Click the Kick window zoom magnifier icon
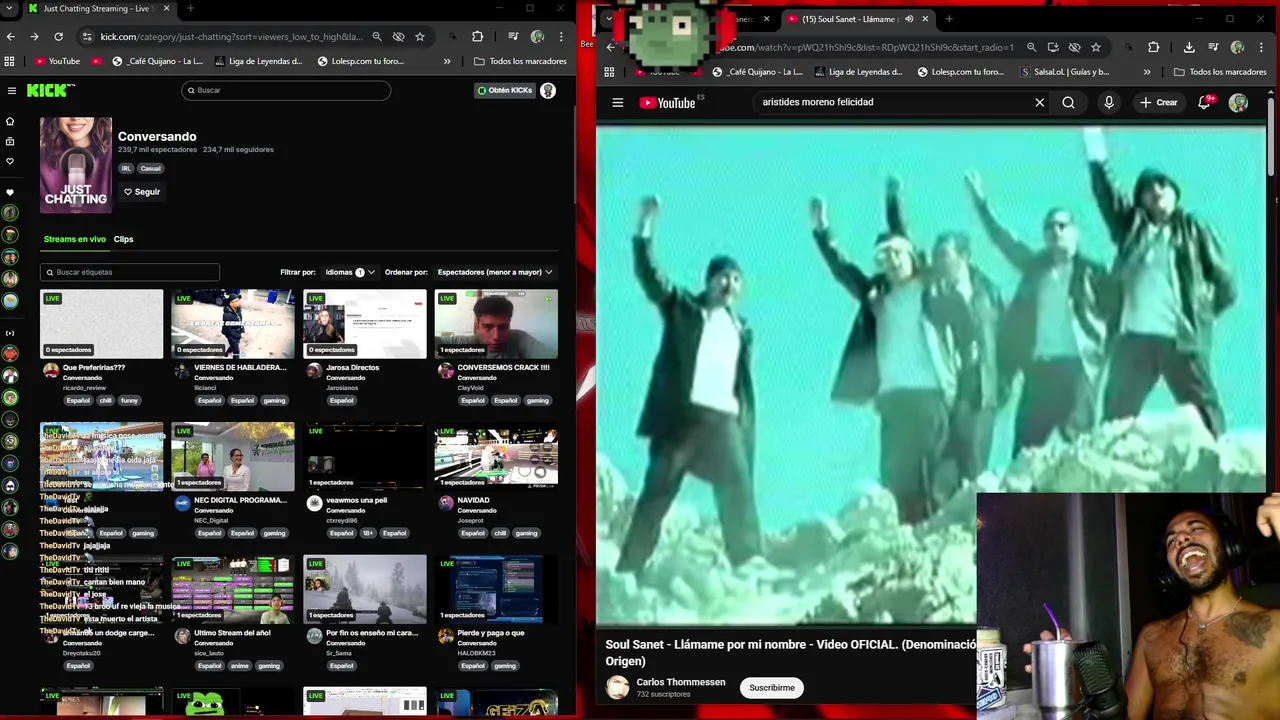 click(377, 37)
